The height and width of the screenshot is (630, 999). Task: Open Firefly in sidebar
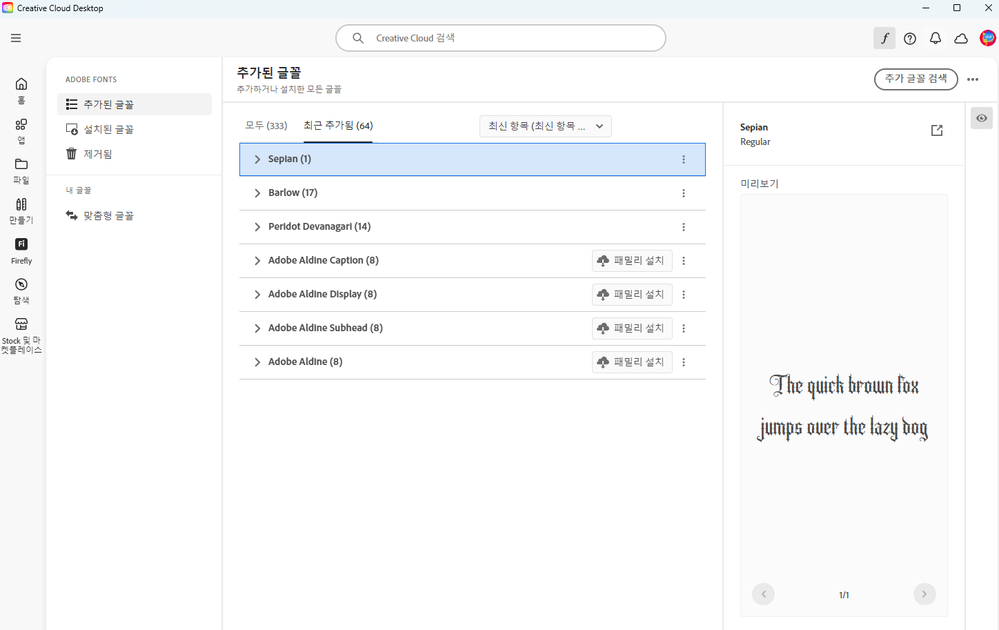pos(21,252)
